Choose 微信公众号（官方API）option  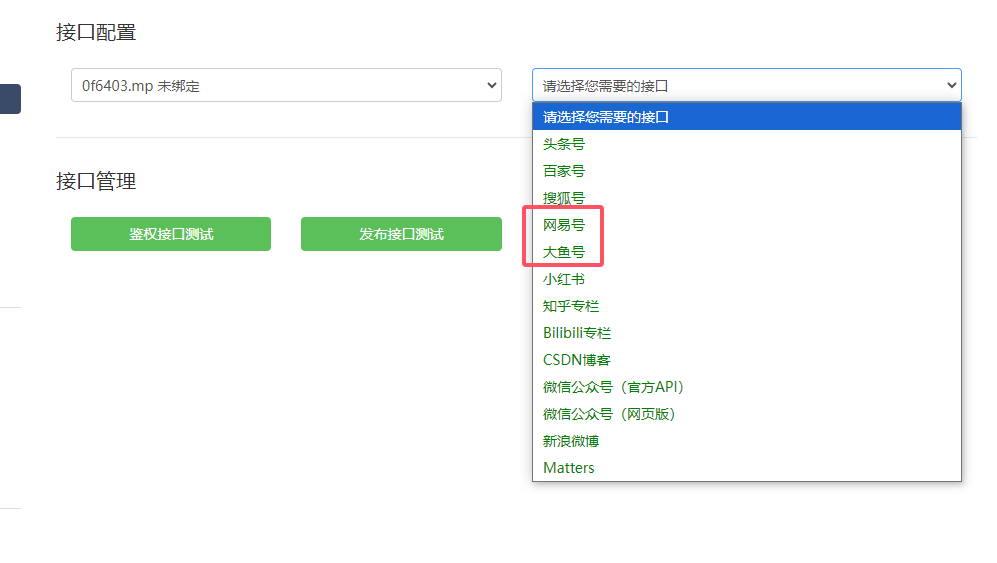click(613, 387)
